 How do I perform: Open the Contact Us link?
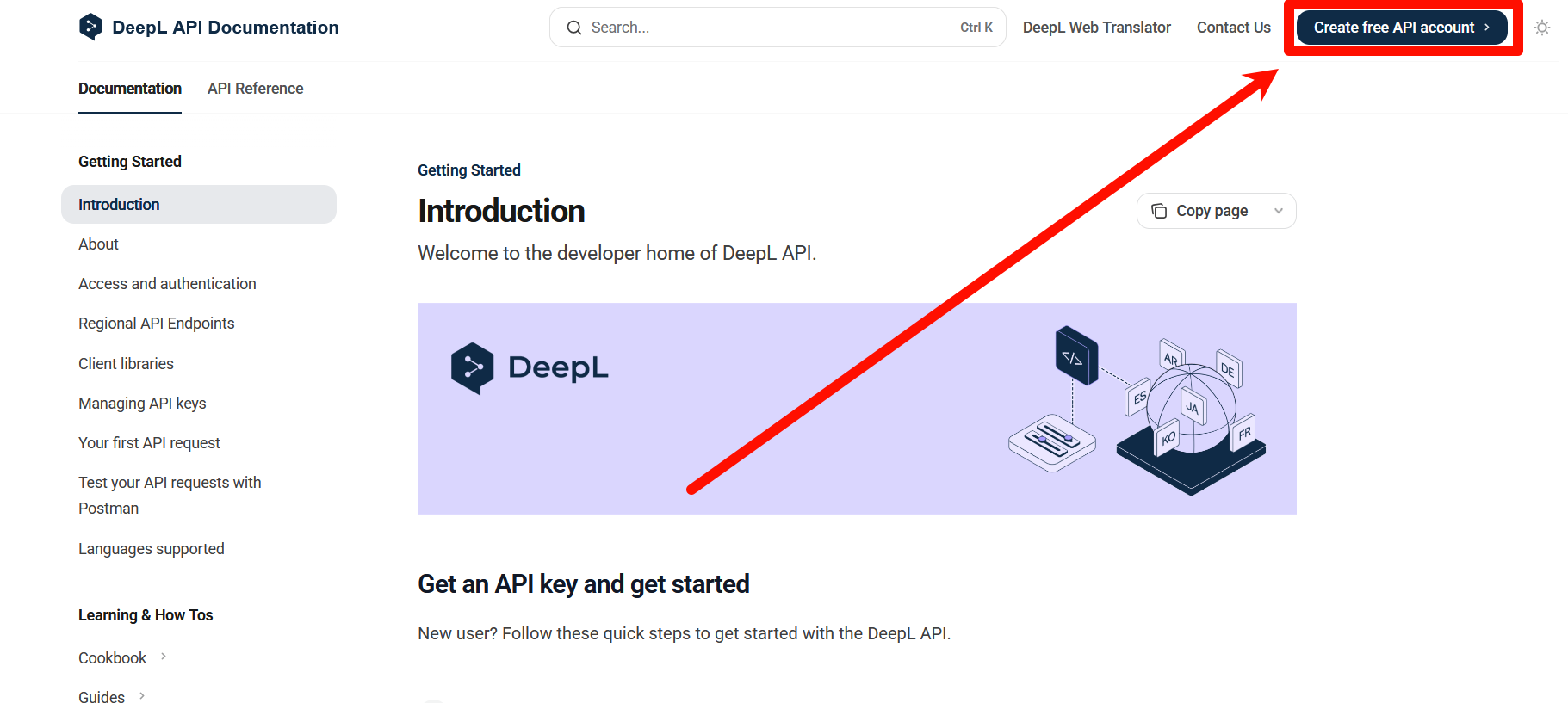(1233, 28)
